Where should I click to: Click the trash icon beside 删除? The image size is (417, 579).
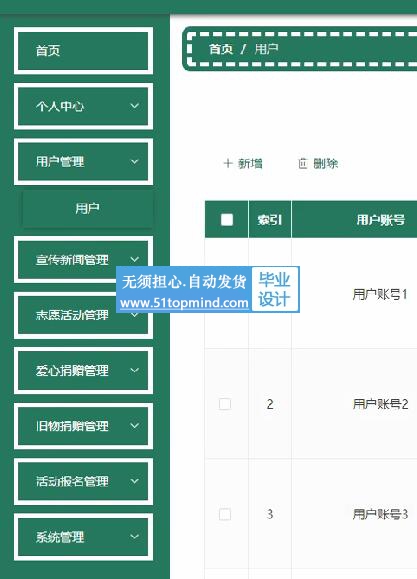(303, 163)
